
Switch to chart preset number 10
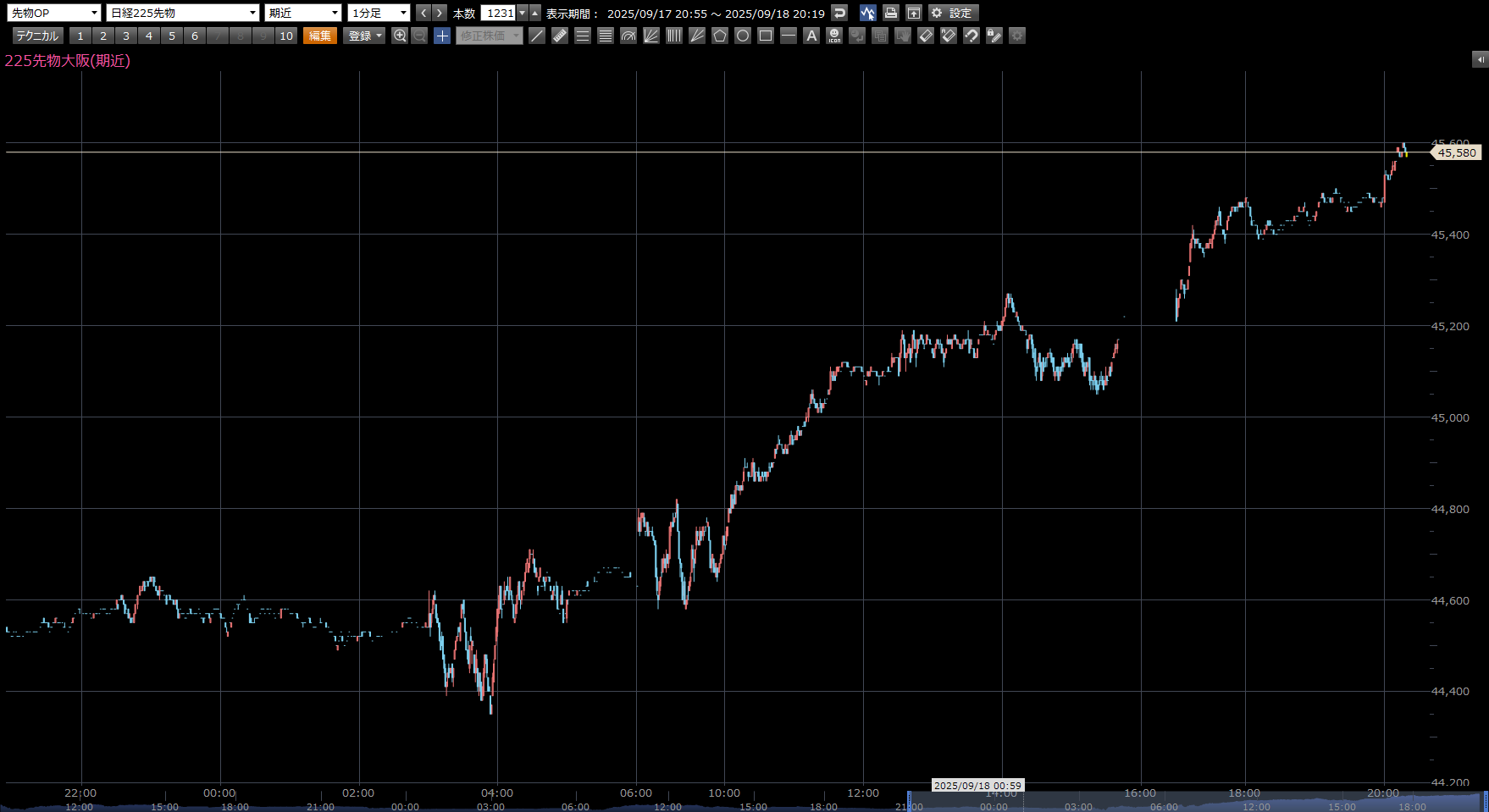286,36
